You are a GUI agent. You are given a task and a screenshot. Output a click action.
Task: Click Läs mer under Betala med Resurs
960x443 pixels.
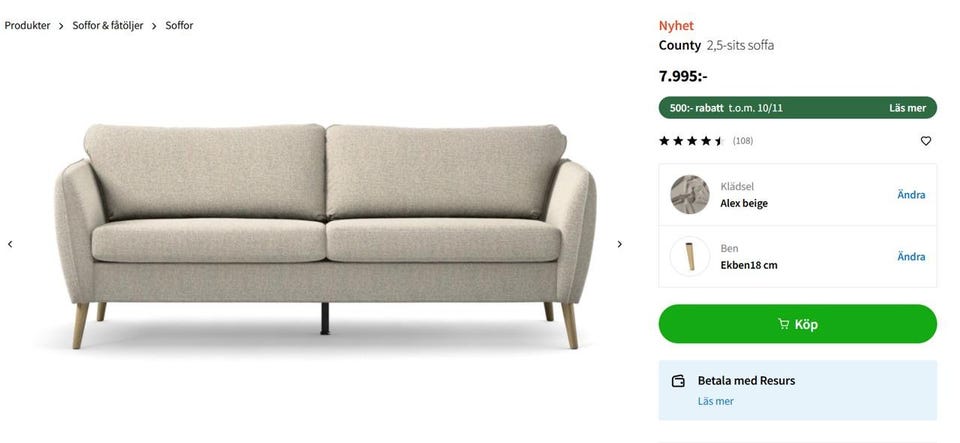716,401
